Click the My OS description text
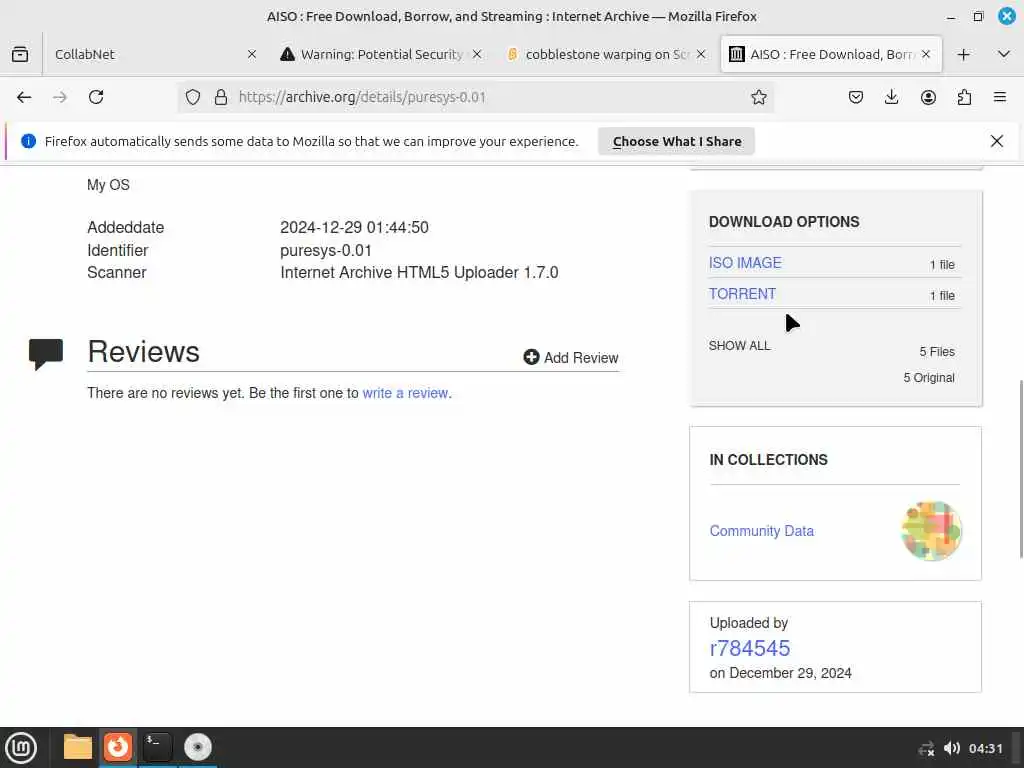1024x768 pixels. (108, 185)
